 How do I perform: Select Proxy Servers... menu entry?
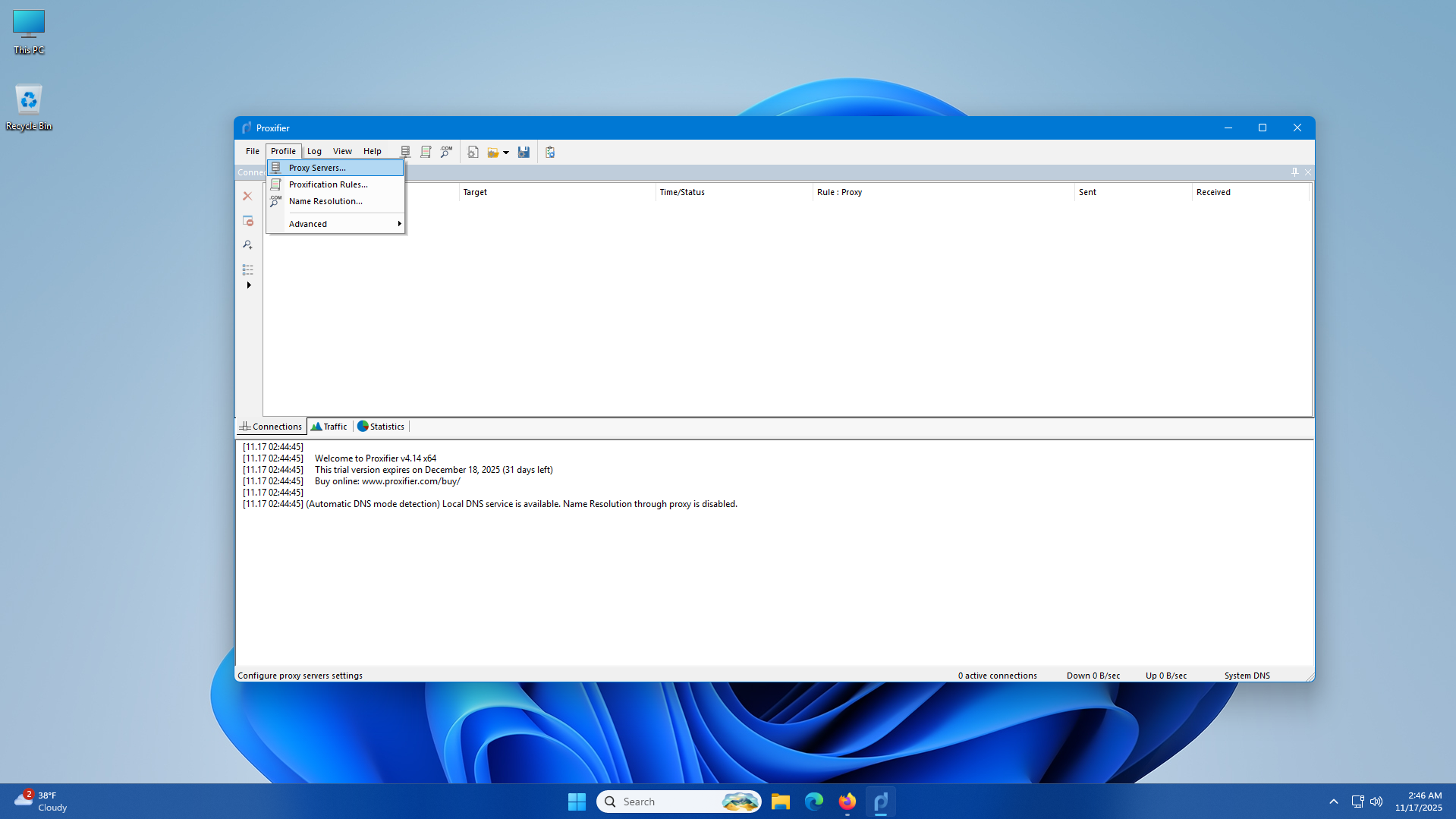point(335,168)
